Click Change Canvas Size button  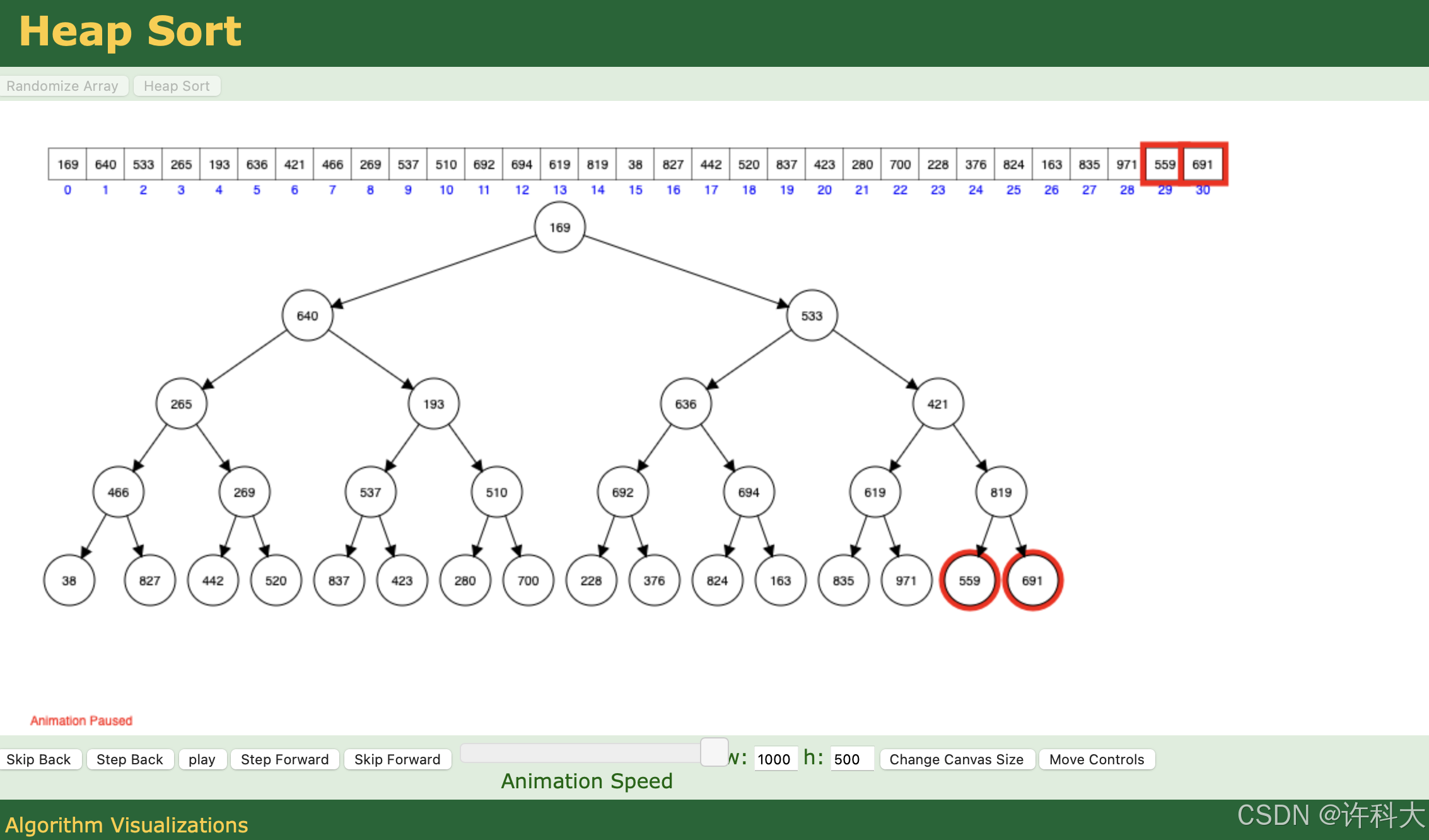point(956,759)
